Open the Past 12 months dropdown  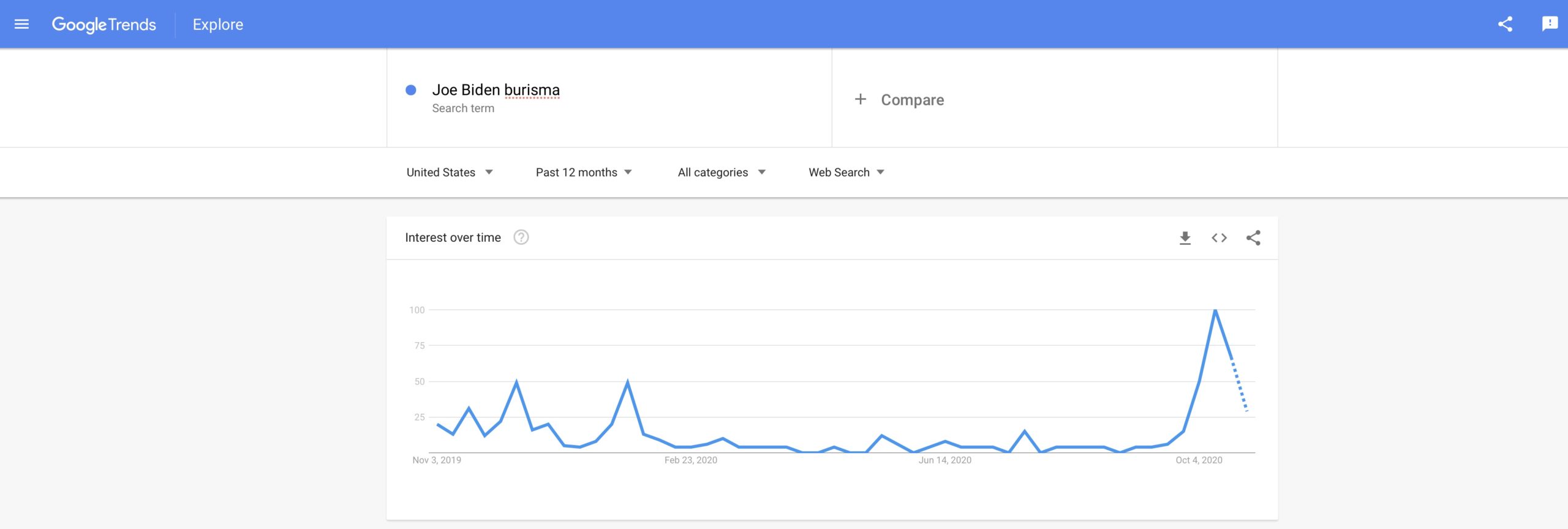[584, 173]
